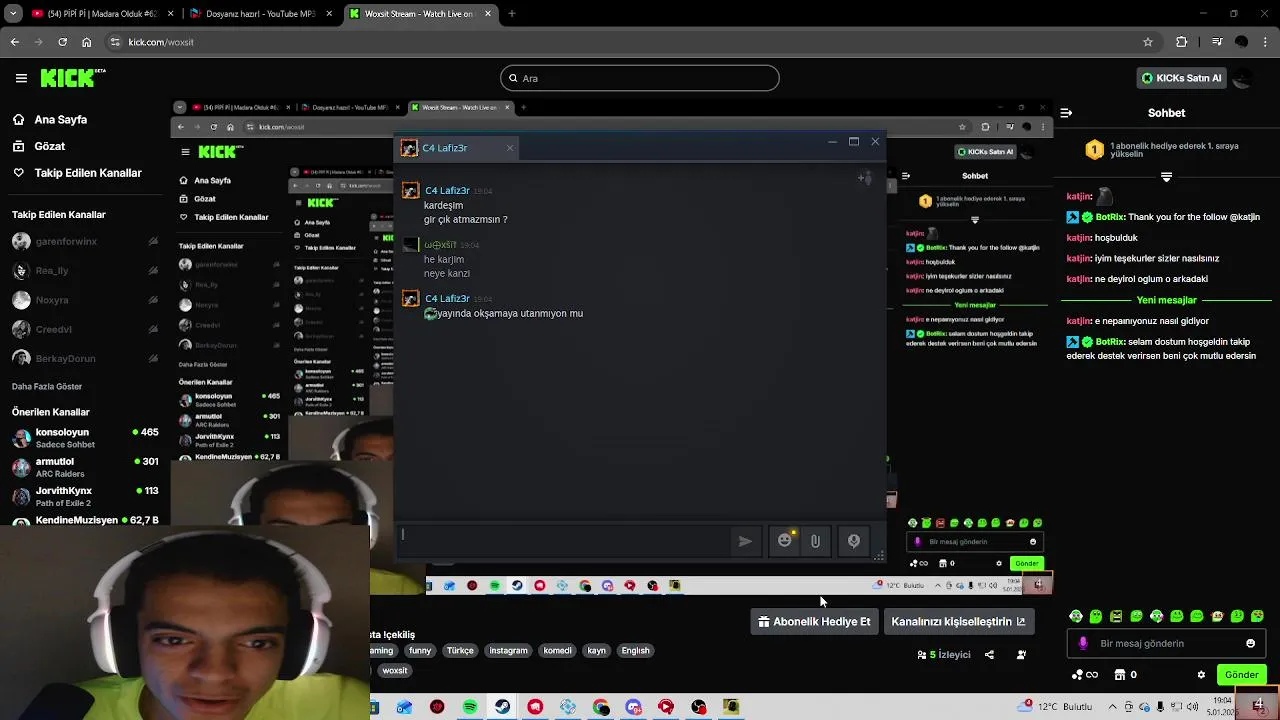Start voice chat in Steam window
The height and width of the screenshot is (720, 1280).
tap(854, 541)
